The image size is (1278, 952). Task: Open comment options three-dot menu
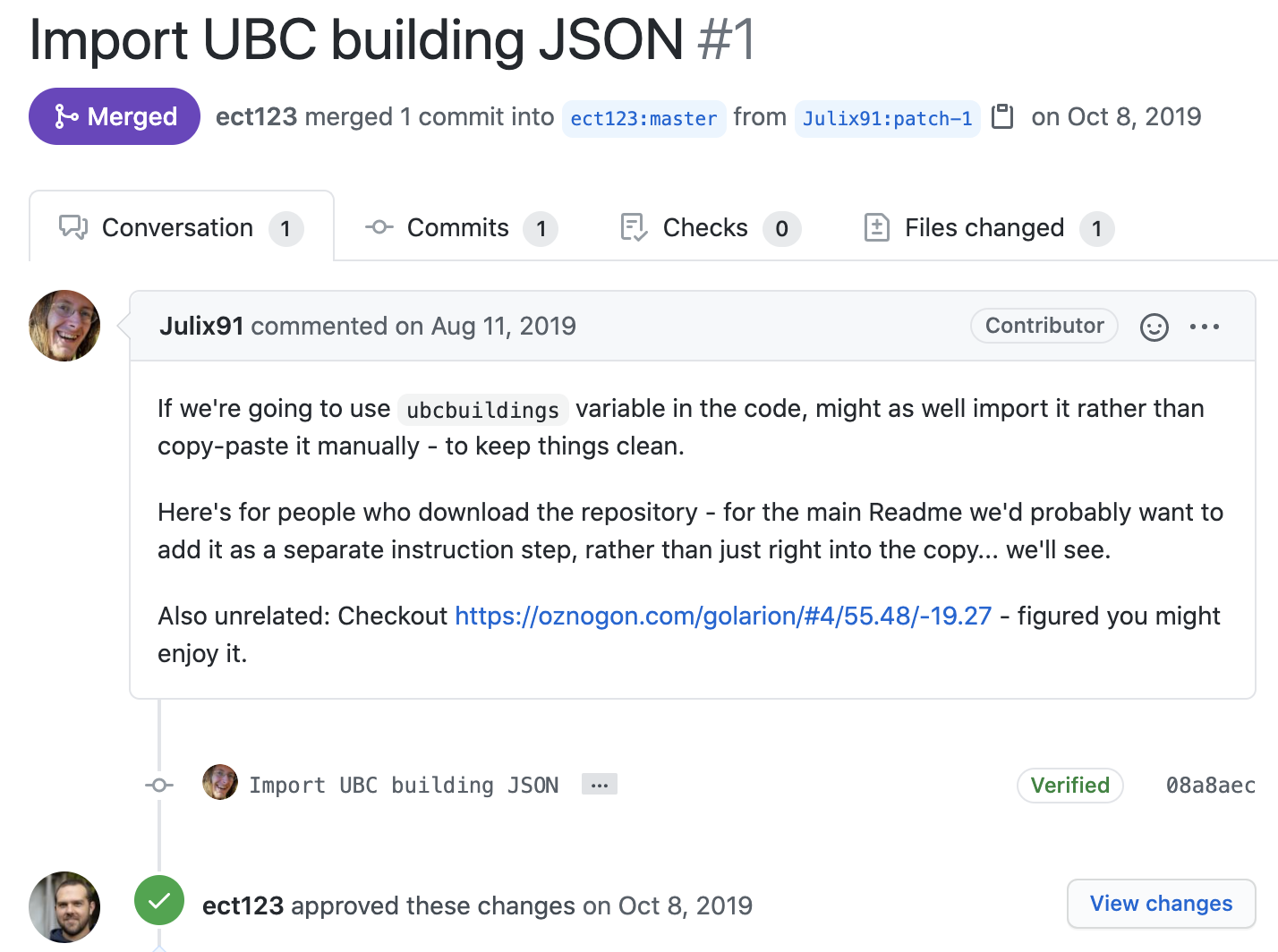[1205, 327]
